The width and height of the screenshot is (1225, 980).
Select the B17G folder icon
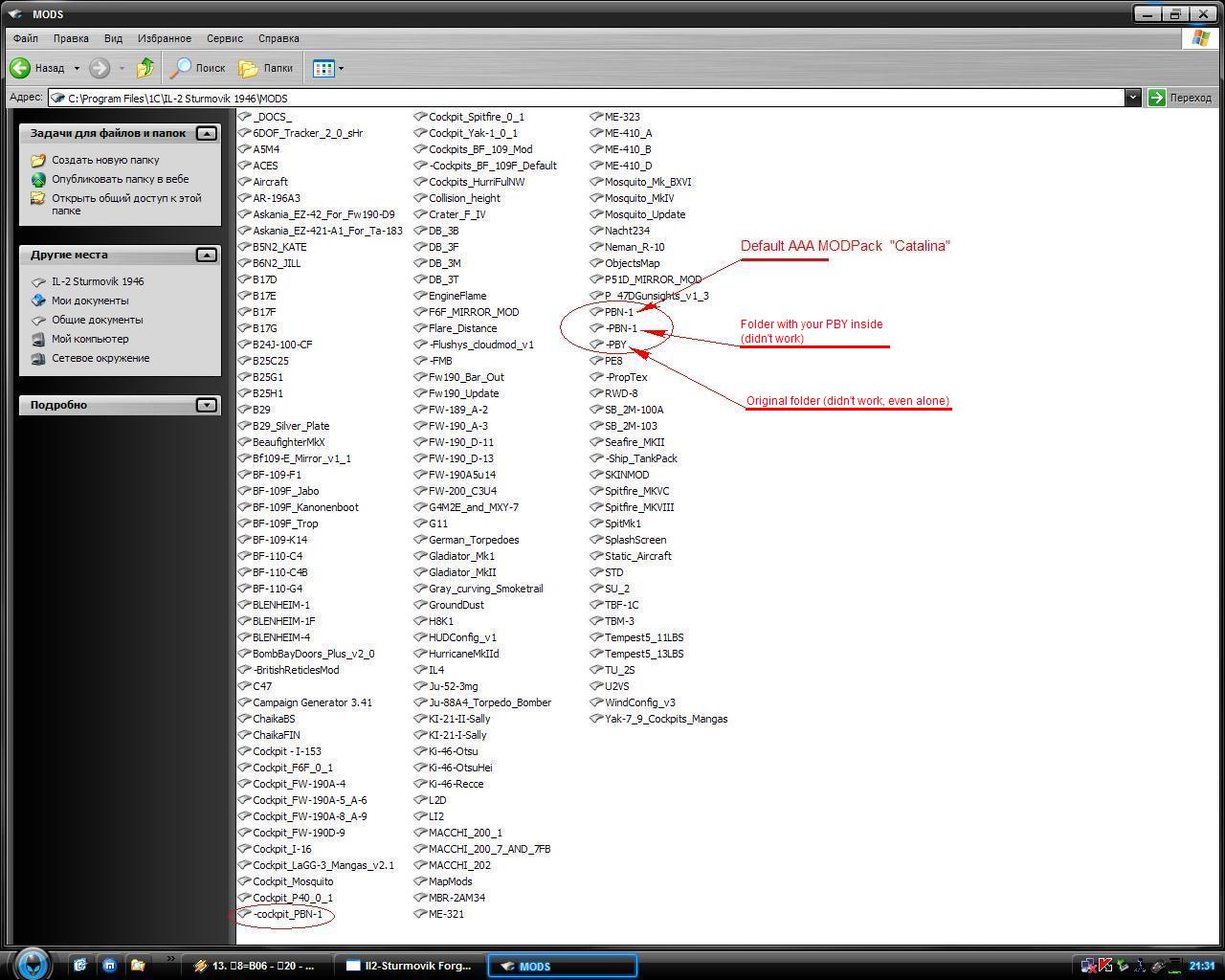244,328
